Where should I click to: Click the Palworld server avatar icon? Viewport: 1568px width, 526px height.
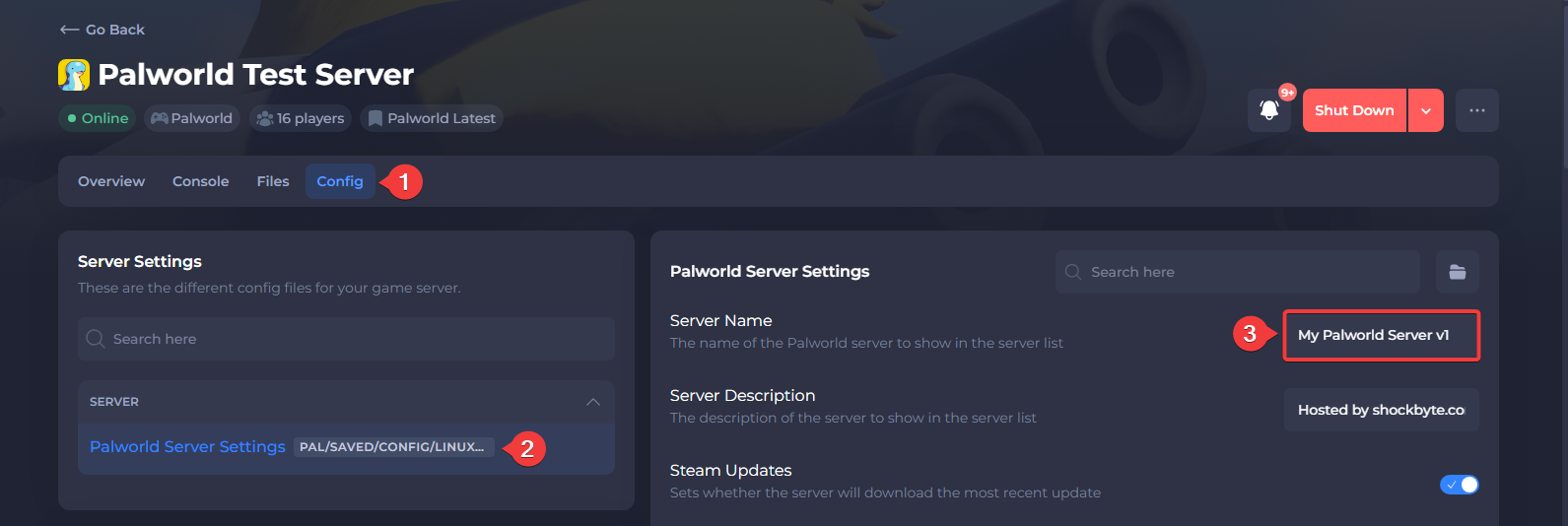click(74, 75)
